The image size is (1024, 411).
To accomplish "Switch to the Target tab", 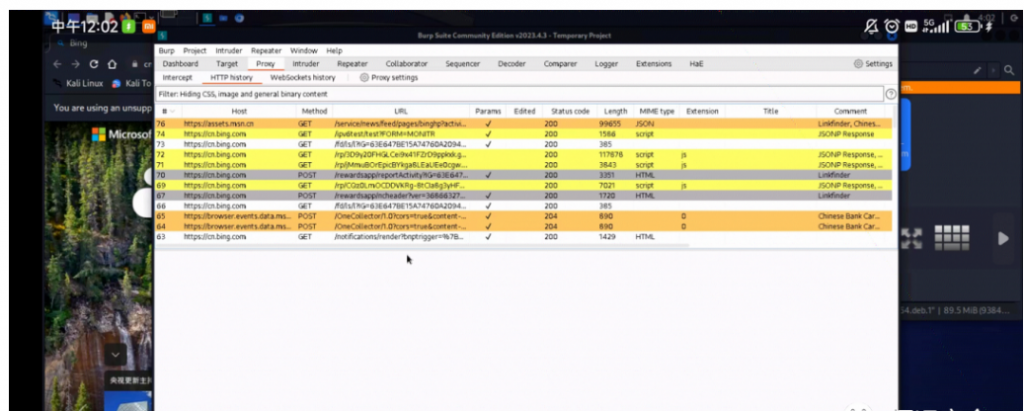I will [x=227, y=64].
